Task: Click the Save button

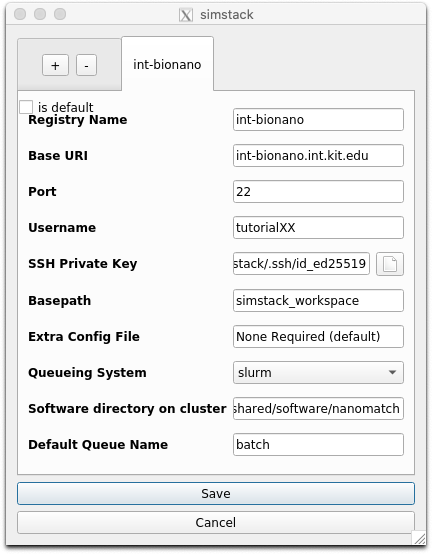Action: click(216, 493)
